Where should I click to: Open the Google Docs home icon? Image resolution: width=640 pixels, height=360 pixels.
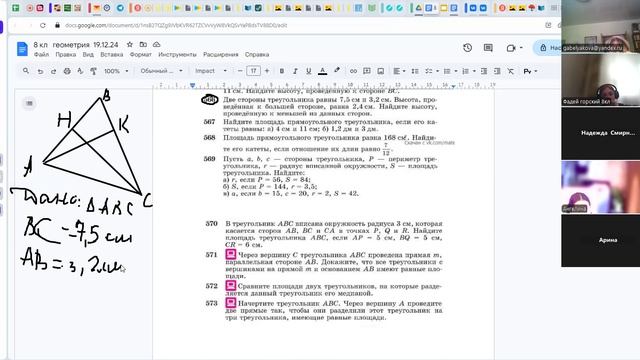tap(22, 49)
